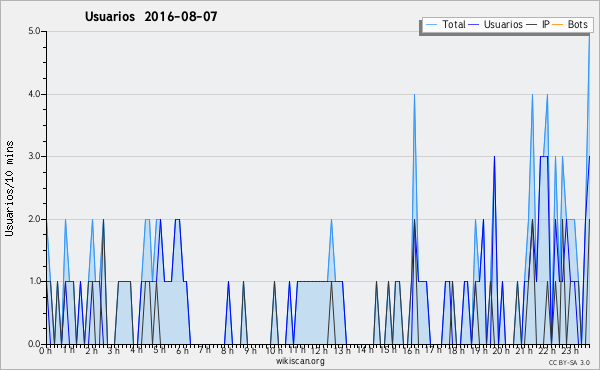Click the dark blue line swatch for Usuarios

coord(474,25)
